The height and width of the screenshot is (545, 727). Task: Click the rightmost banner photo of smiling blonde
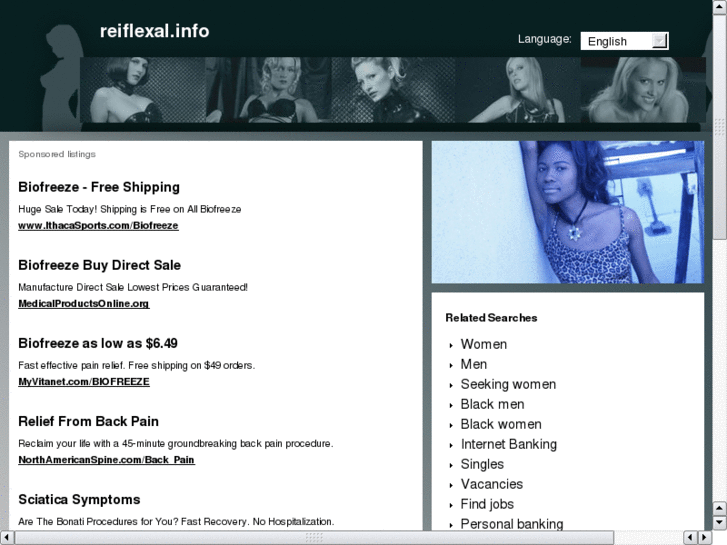click(643, 90)
